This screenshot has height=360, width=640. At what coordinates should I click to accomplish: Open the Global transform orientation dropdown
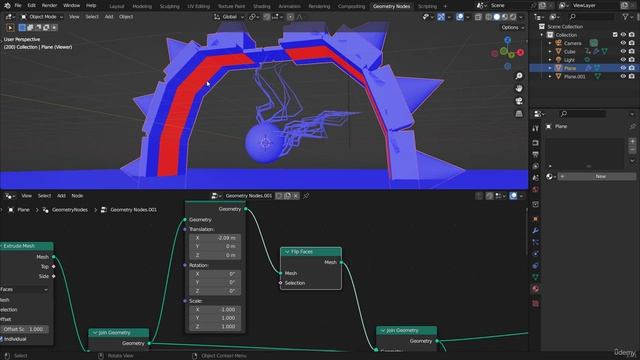tap(229, 17)
